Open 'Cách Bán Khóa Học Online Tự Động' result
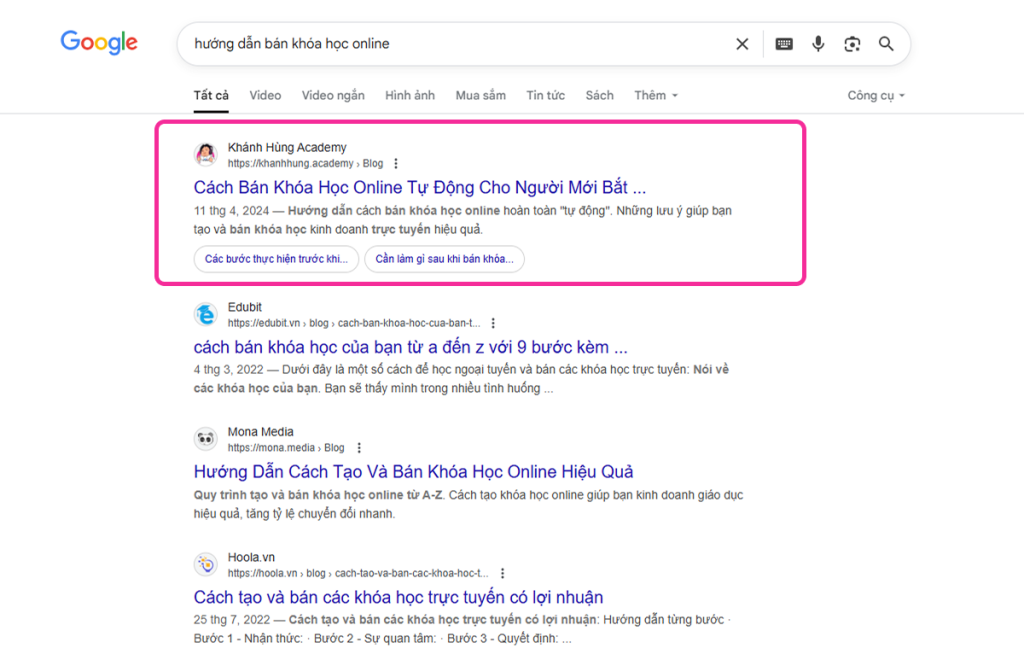 click(420, 187)
